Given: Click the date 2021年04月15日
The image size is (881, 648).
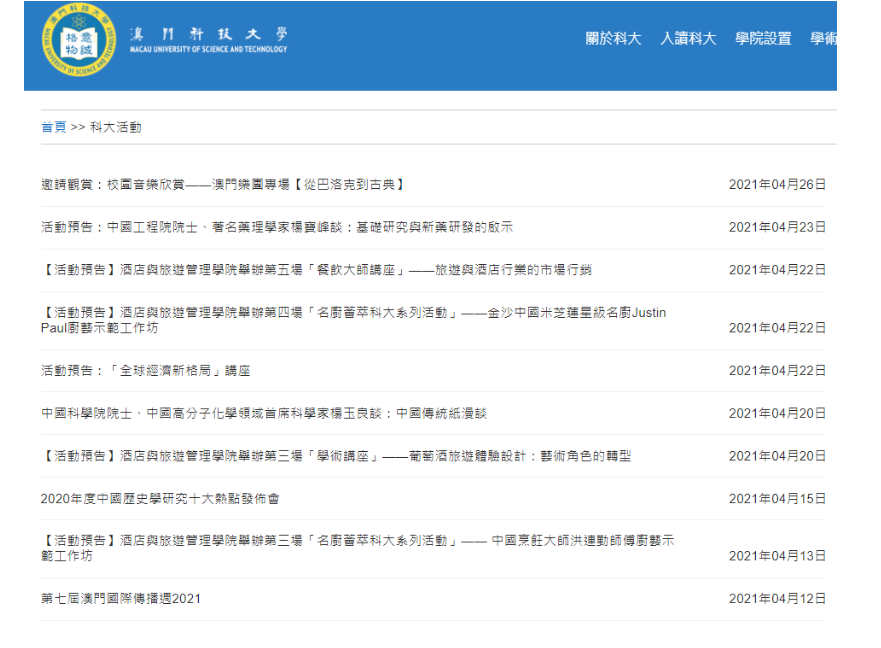Looking at the screenshot, I should click(x=777, y=499).
